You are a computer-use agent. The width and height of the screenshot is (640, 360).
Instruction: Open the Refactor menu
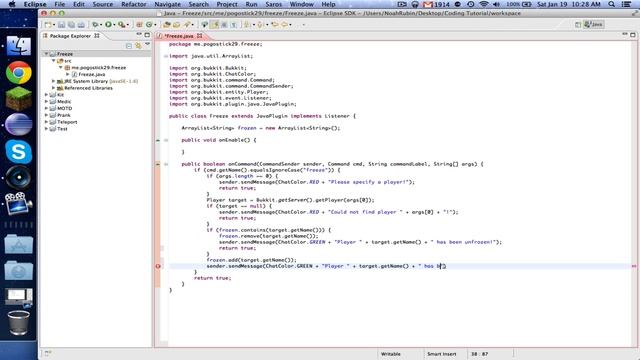pos(133,4)
